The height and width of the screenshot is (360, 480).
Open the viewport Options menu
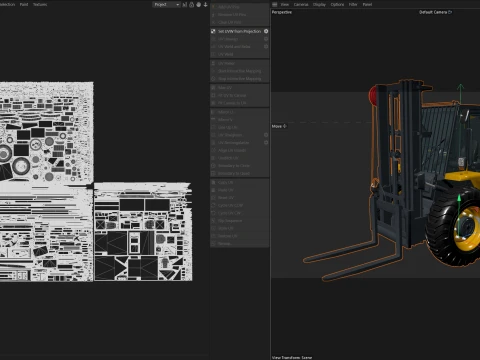pyautogui.click(x=337, y=4)
